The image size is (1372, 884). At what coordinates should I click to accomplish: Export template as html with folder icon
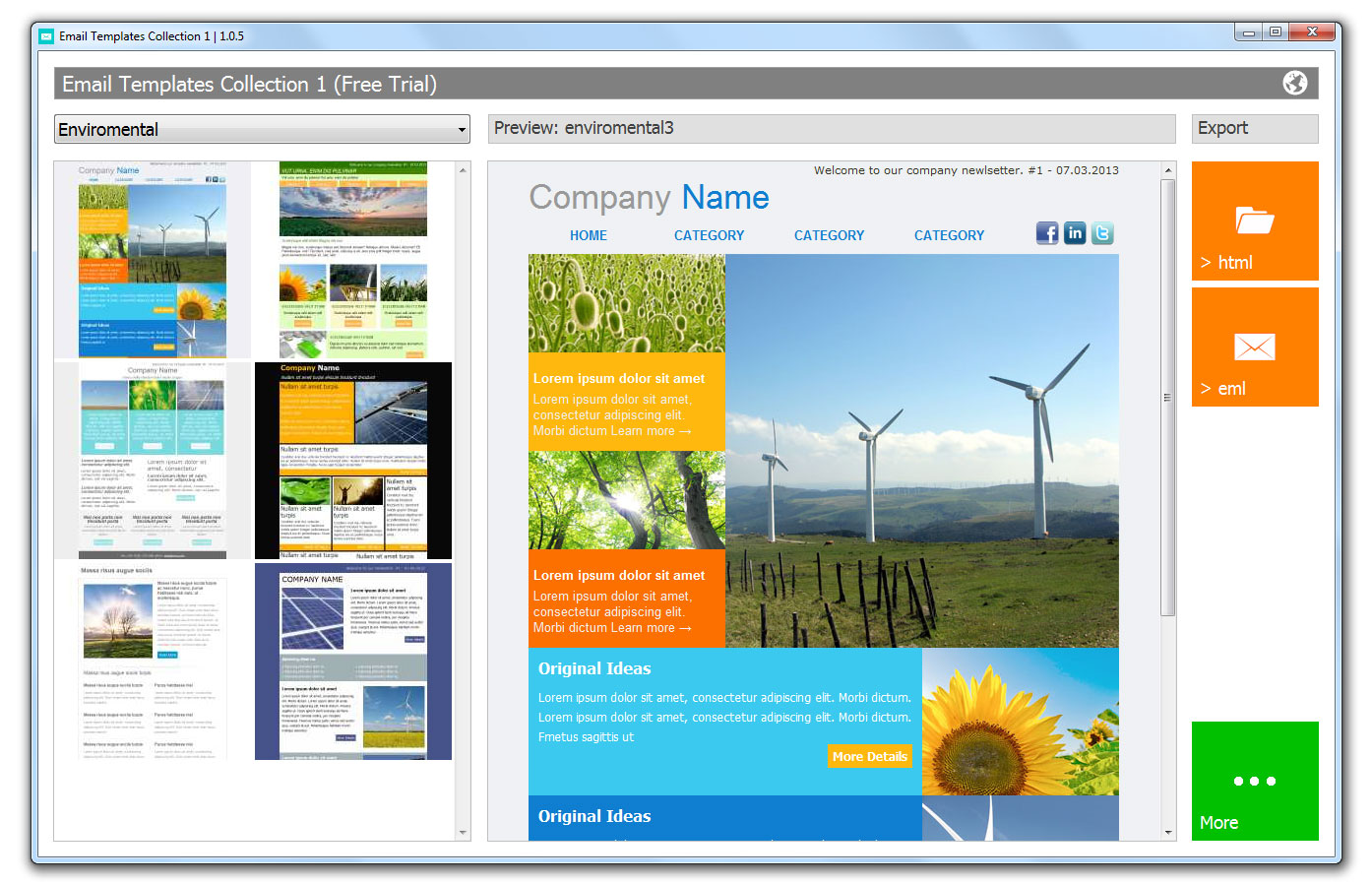coord(1254,221)
